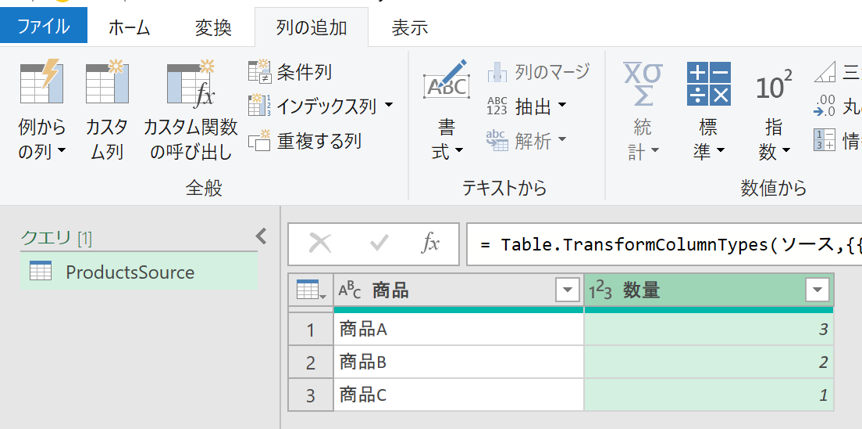
Task: Open the table menu icon in grid corner
Action: 311,289
